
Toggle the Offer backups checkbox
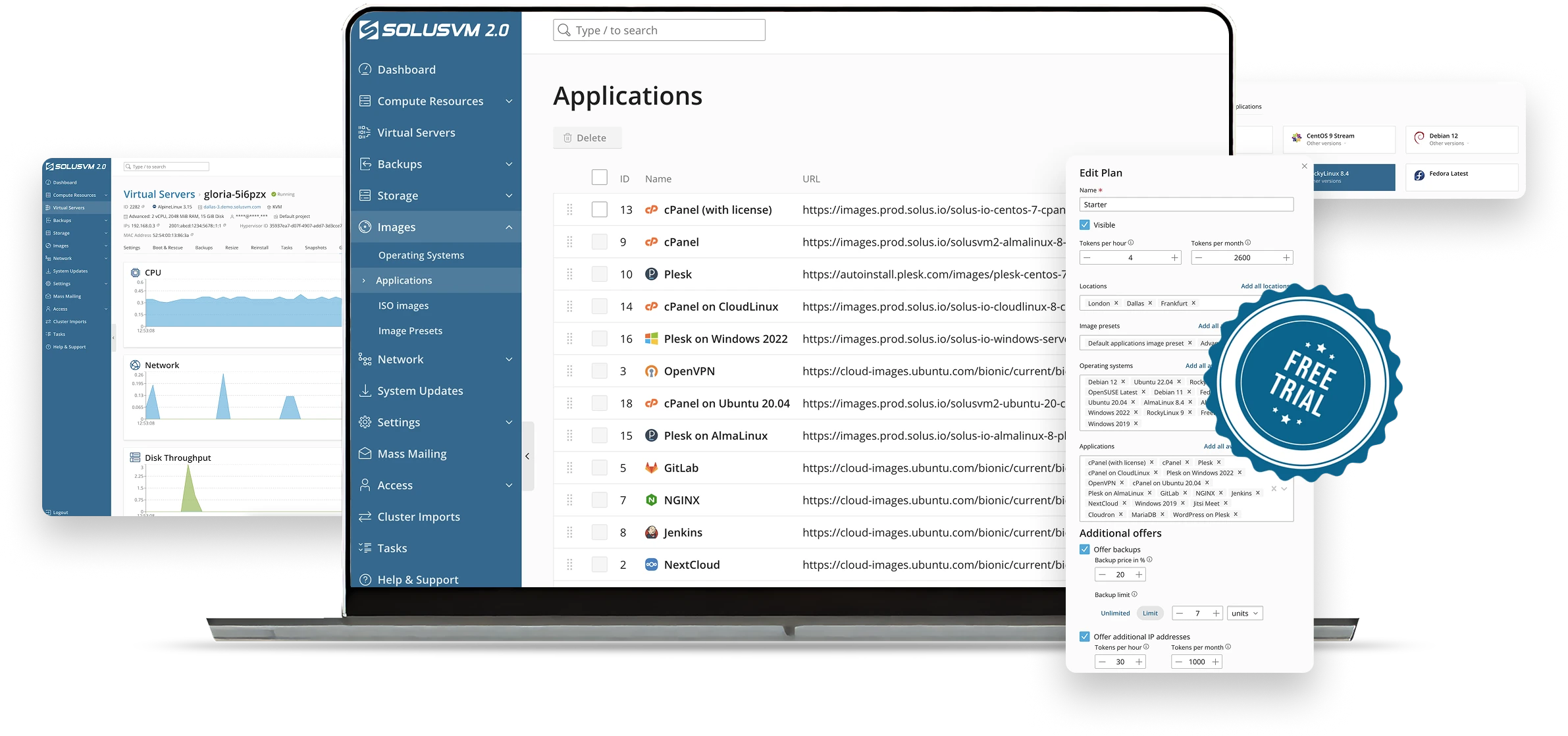click(1085, 549)
